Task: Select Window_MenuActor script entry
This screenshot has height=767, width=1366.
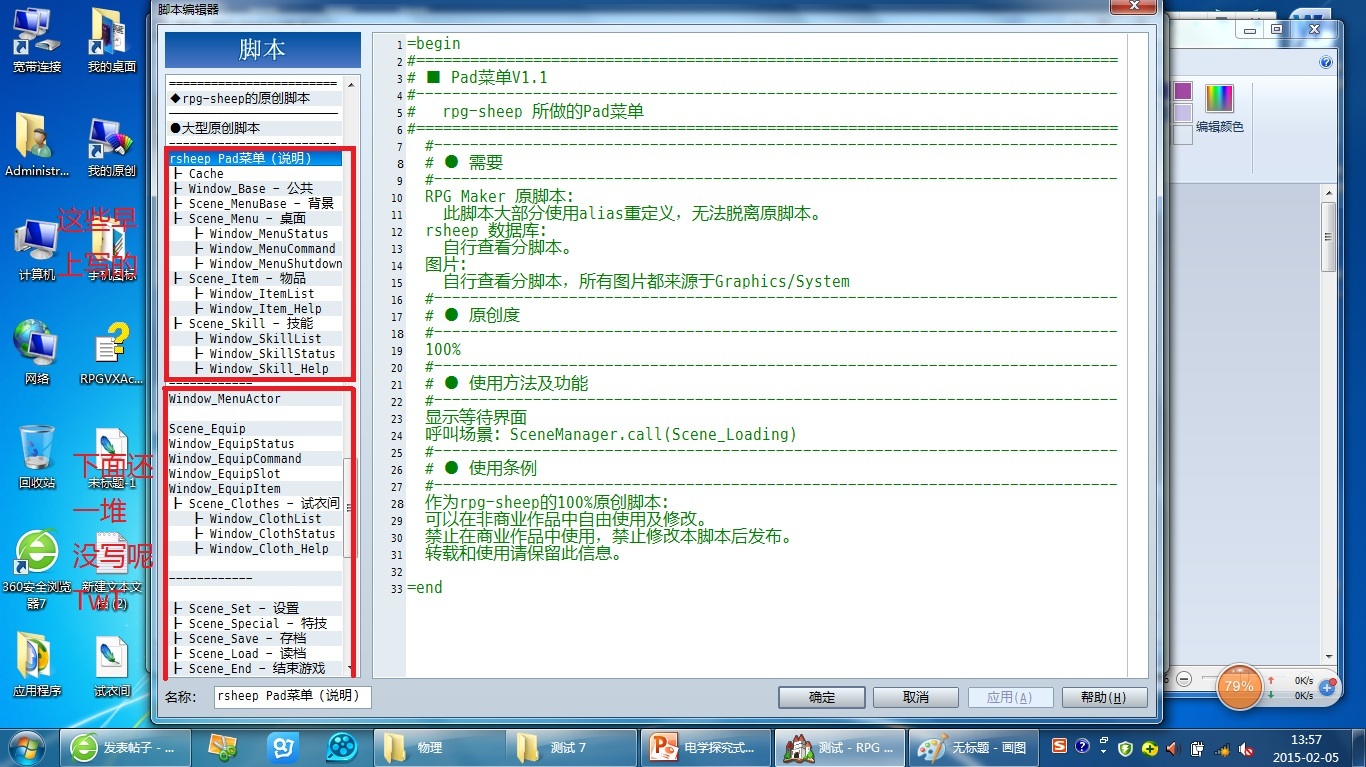Action: click(255, 398)
